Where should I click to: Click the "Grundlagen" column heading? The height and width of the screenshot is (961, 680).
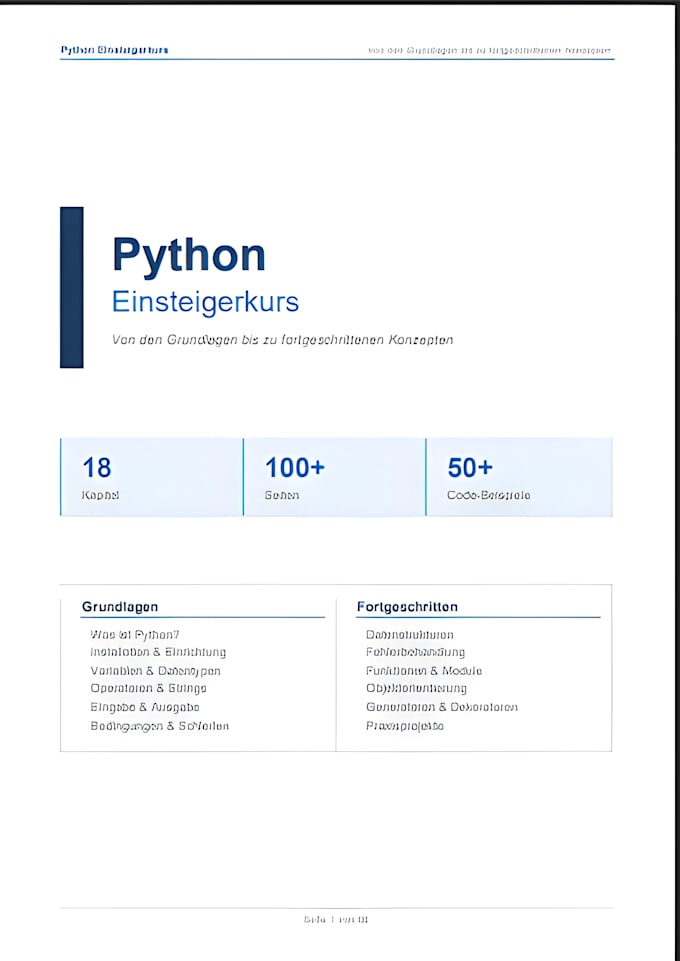pos(120,607)
